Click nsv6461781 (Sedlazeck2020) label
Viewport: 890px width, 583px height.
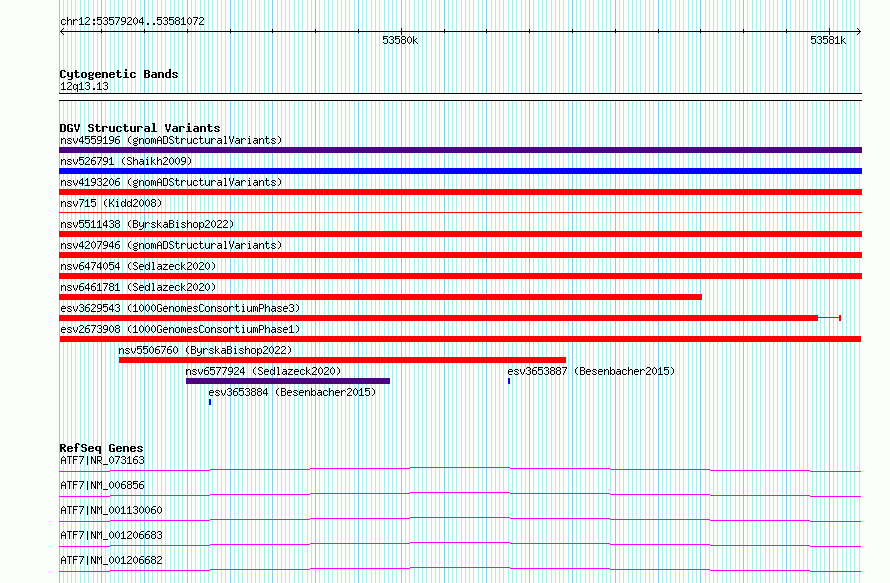coord(138,287)
